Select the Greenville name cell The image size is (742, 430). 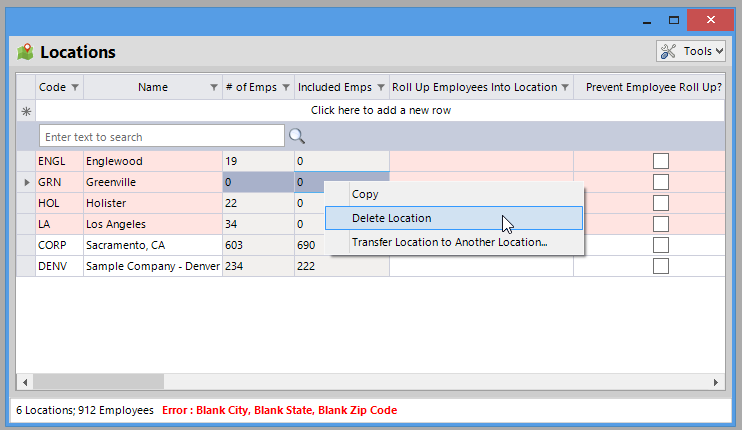[153, 182]
